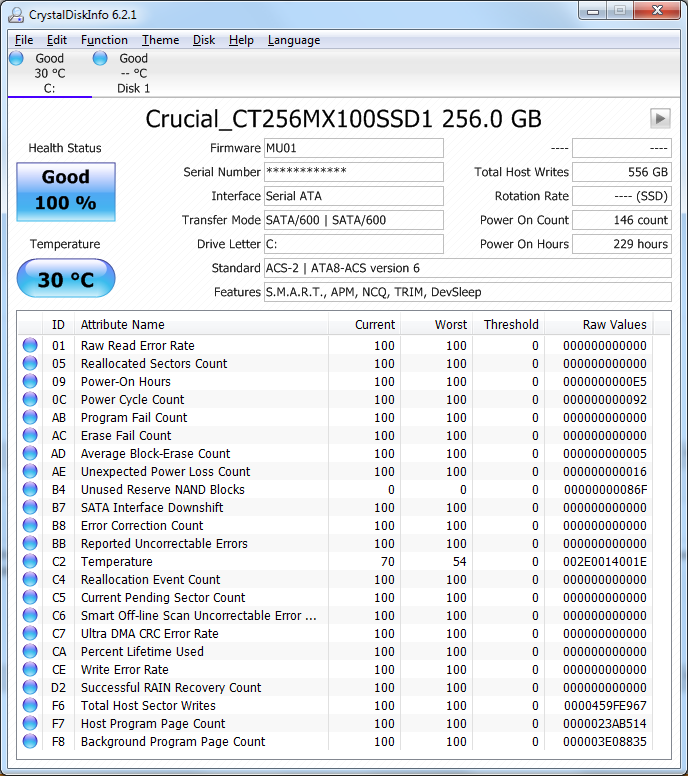
Task: Open the Language menu
Action: [293, 40]
